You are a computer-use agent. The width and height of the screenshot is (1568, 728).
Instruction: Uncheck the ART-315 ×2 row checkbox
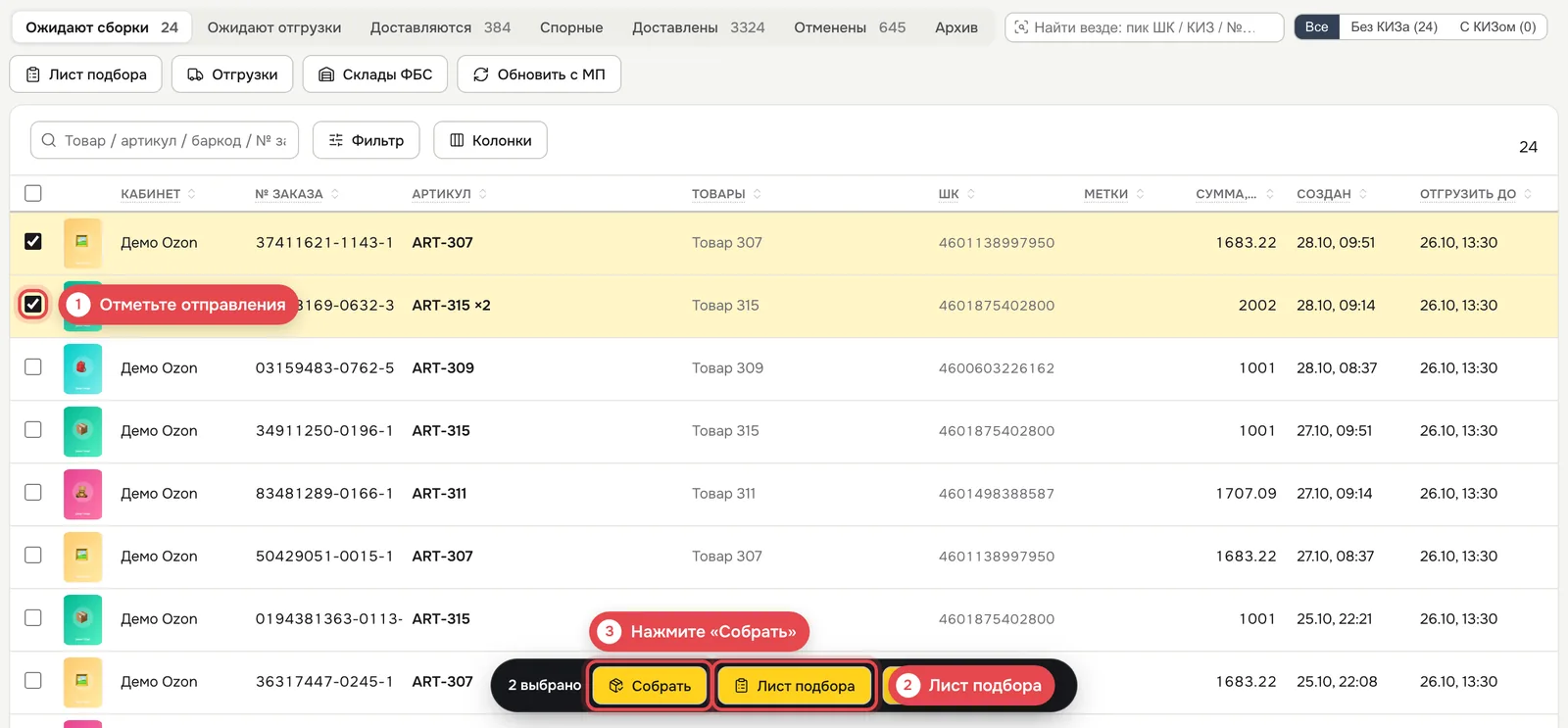tap(33, 304)
